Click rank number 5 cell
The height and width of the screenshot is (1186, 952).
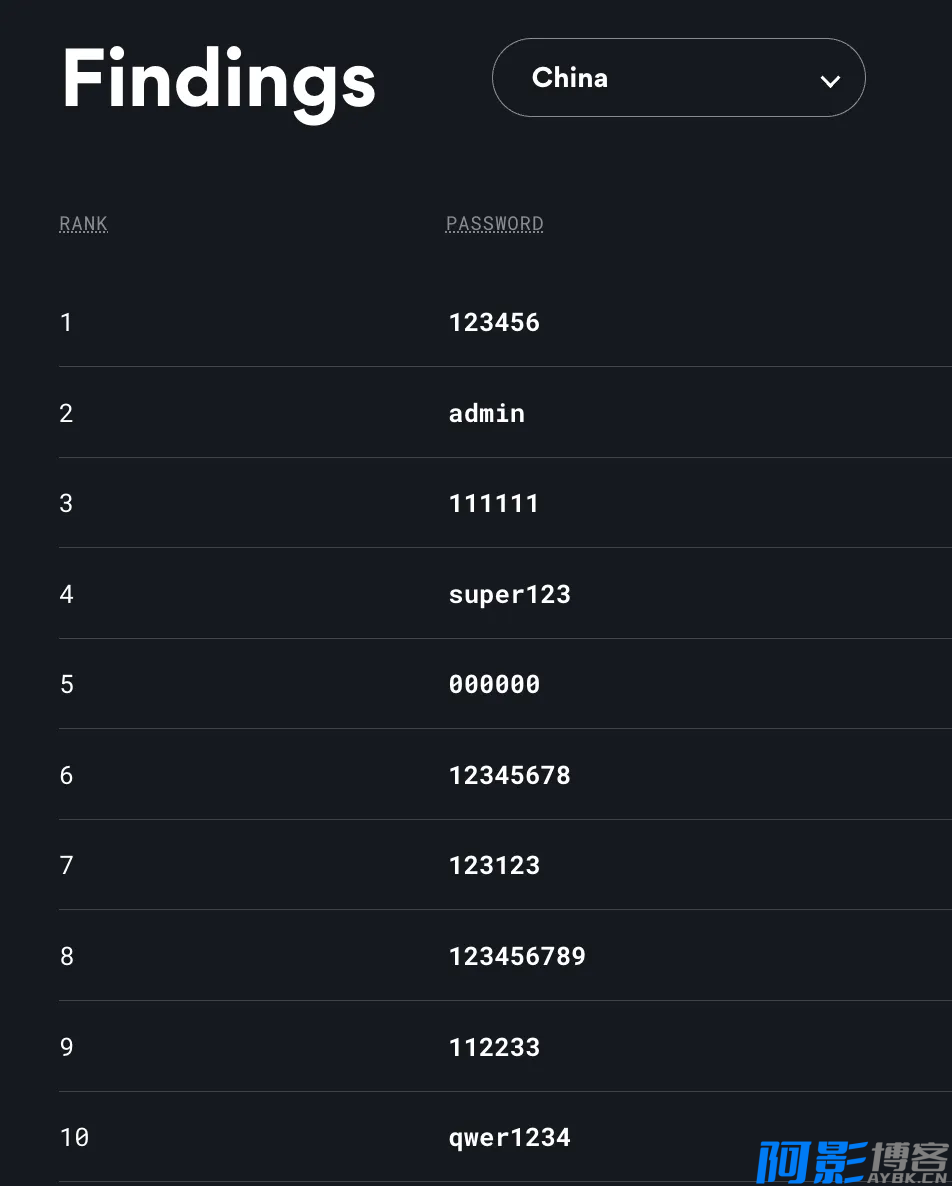click(x=67, y=685)
